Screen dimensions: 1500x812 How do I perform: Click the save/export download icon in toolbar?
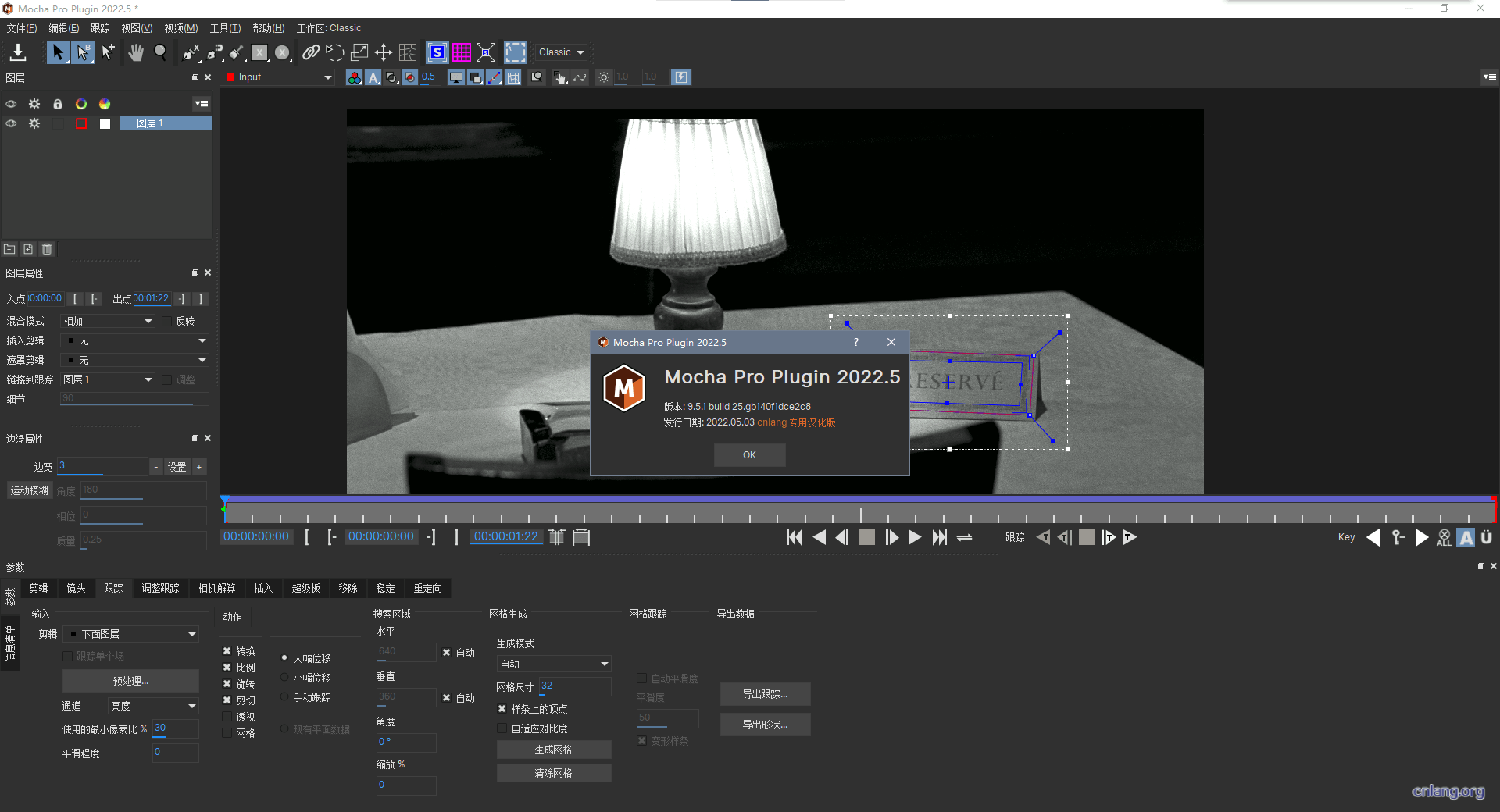click(x=18, y=52)
